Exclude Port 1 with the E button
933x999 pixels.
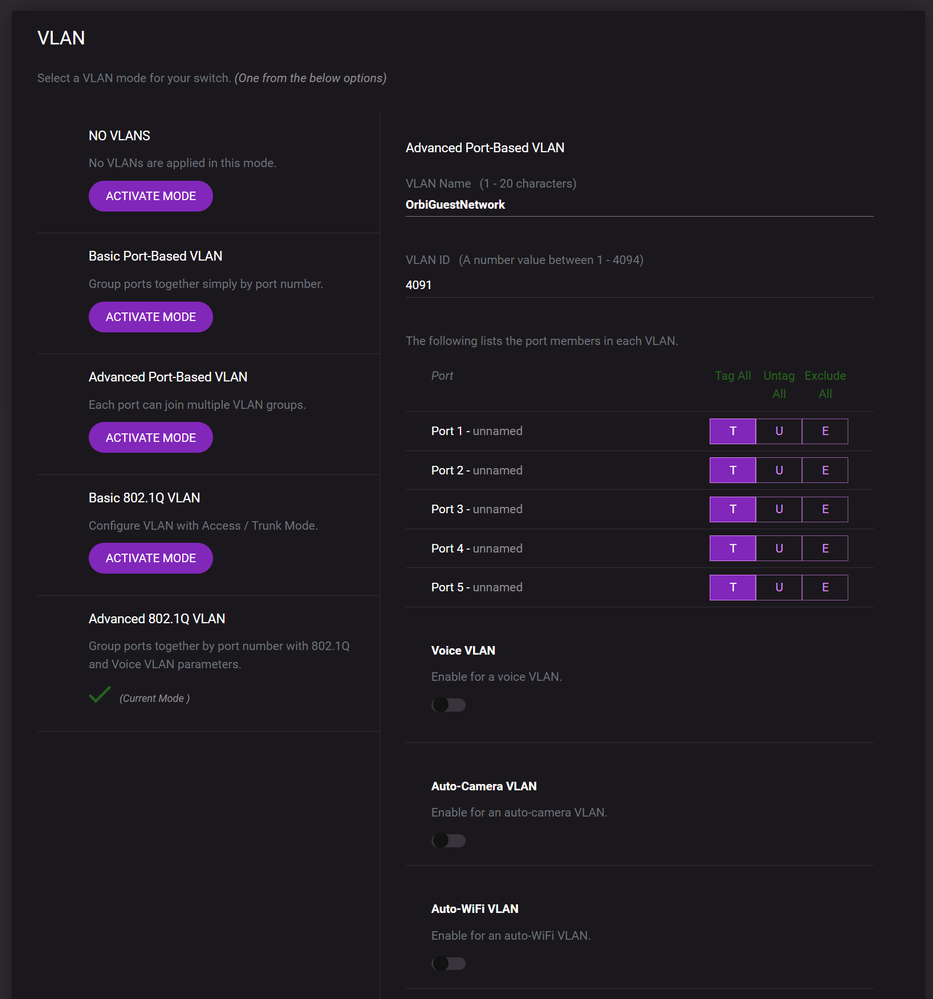(824, 431)
